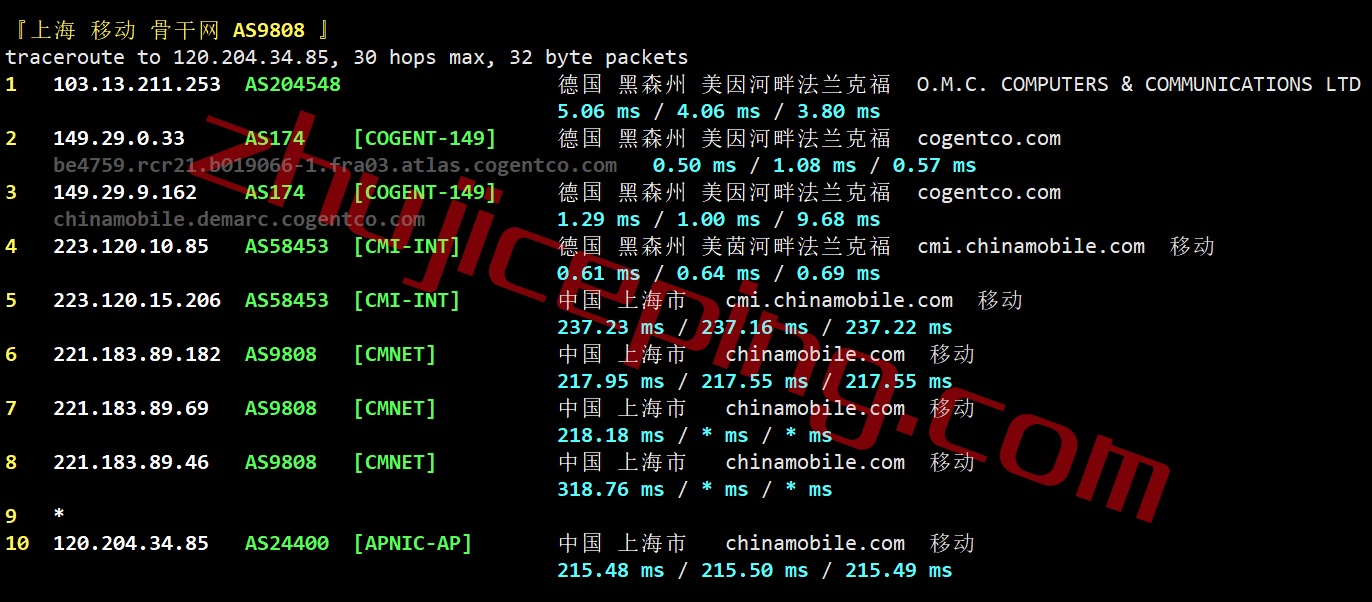Screen dimensions: 1372x602
Task: Click hostname be4759.rcr21.b019066-1.fra03.atlas.cogentco.com
Action: 335,165
